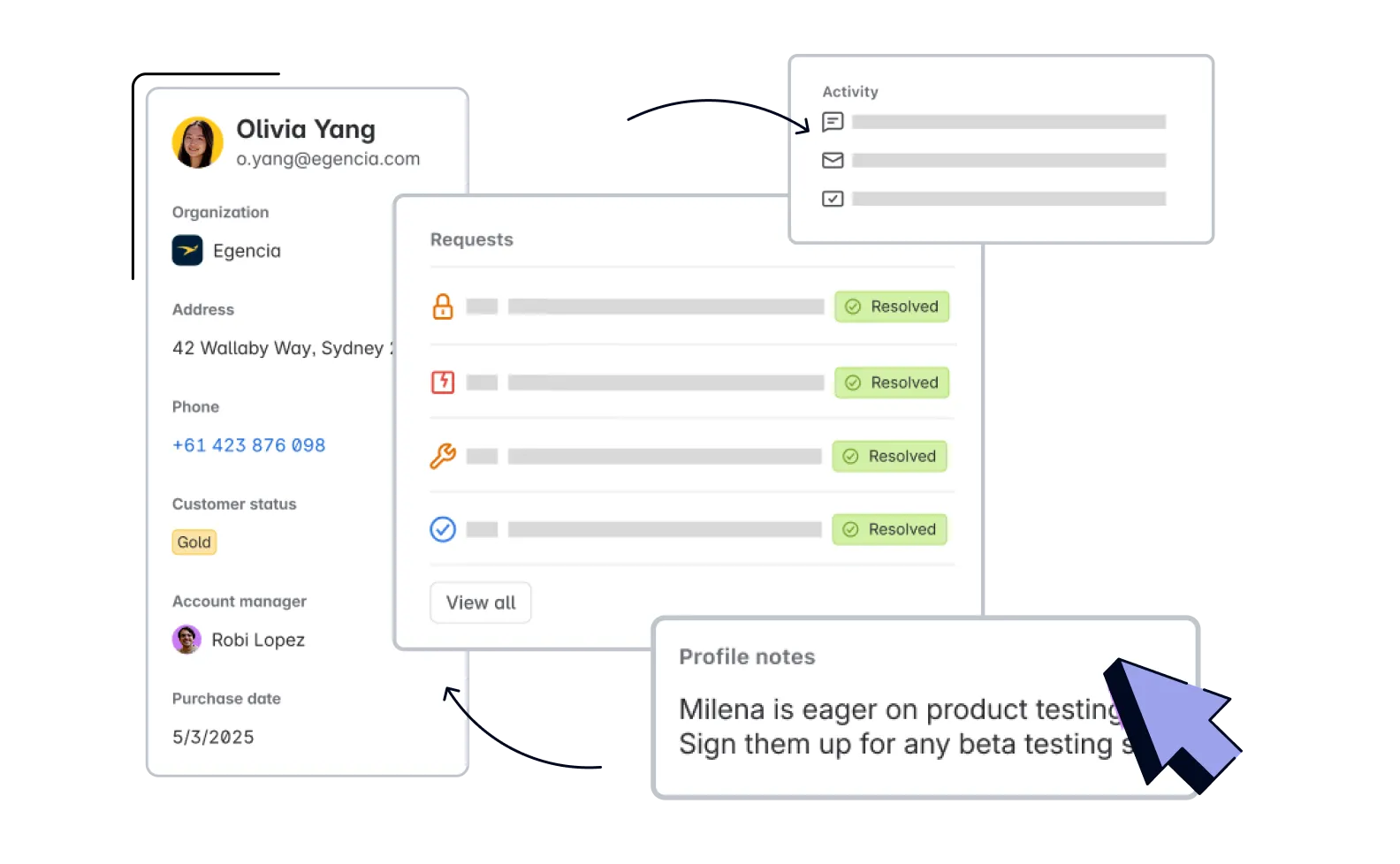Select the checkbox task activity icon
The height and width of the screenshot is (864, 1400).
click(x=833, y=199)
